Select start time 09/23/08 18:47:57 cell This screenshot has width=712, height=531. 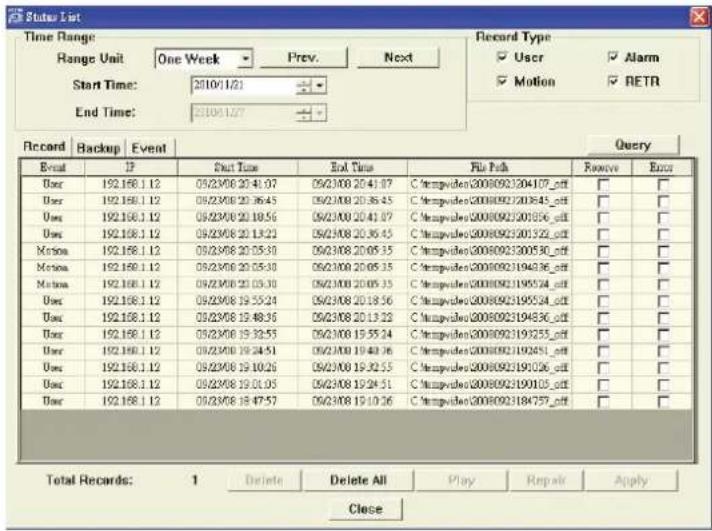237,401
